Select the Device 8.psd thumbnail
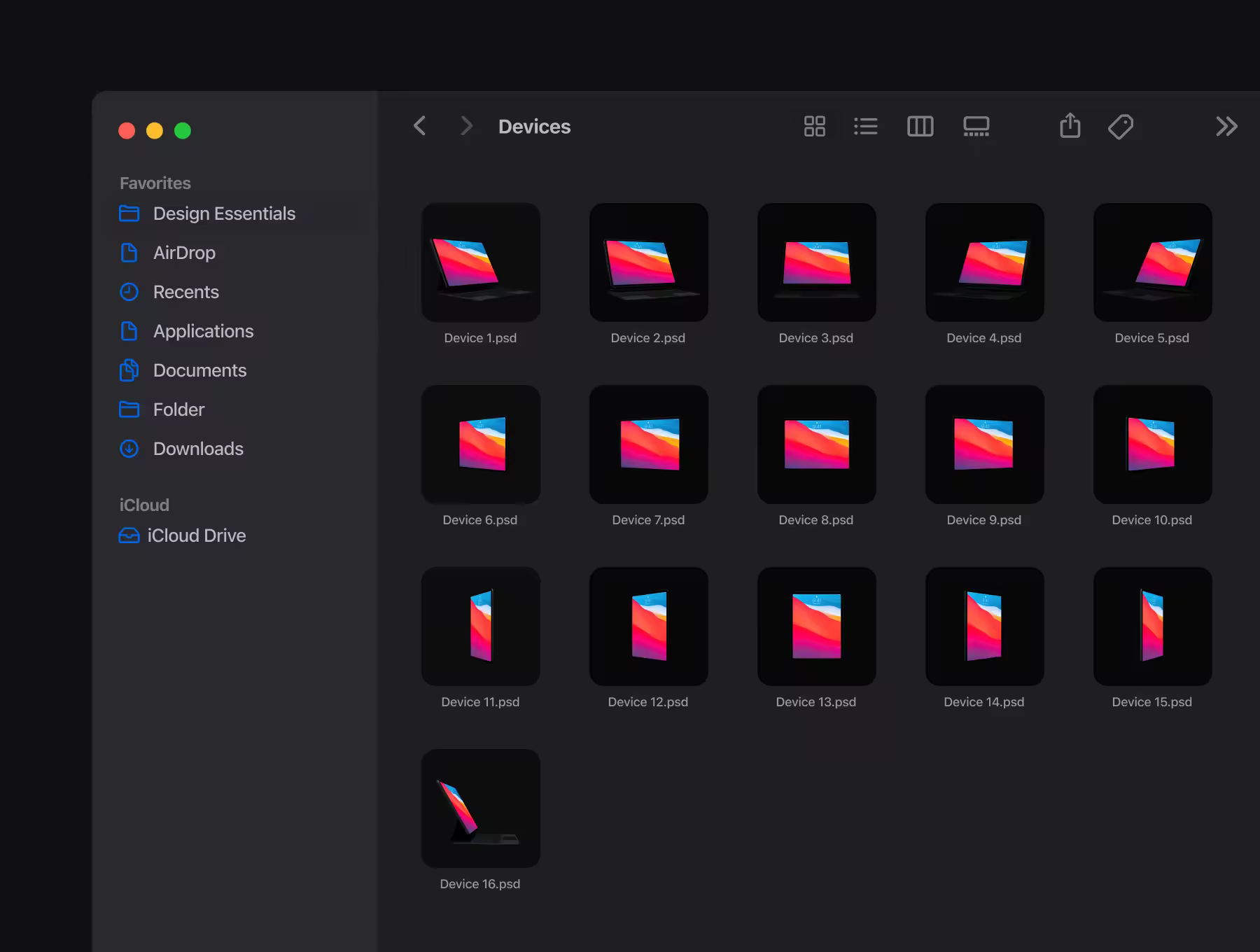Screen dimensions: 1260x952 [817, 444]
